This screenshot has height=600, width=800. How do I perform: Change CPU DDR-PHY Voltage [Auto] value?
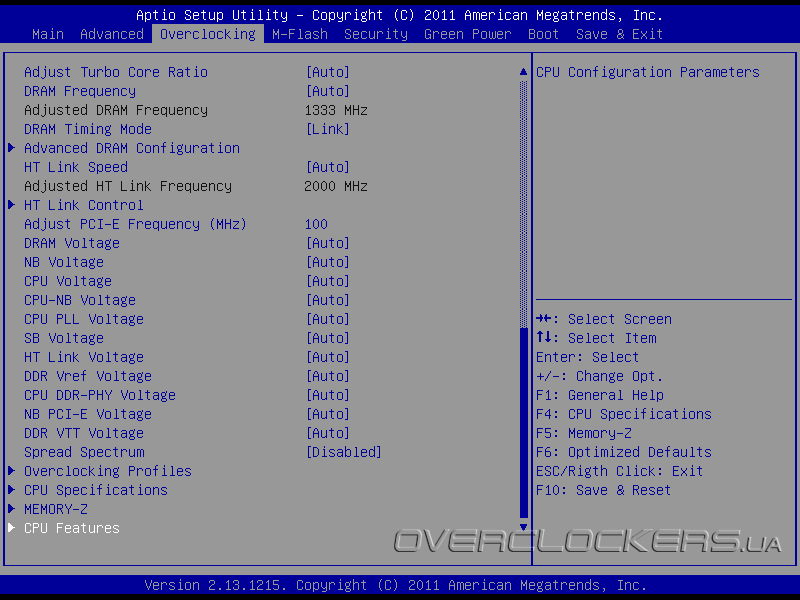point(328,395)
